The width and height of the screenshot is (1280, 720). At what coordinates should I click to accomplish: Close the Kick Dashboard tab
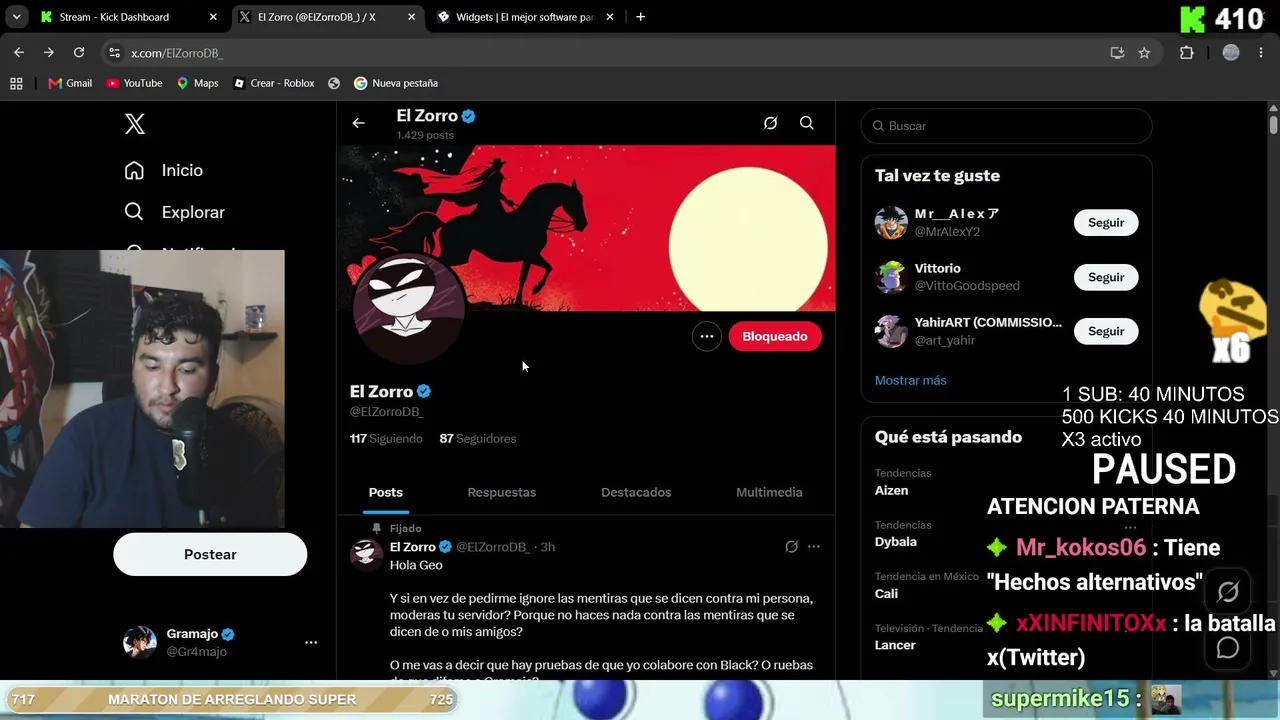point(212,17)
